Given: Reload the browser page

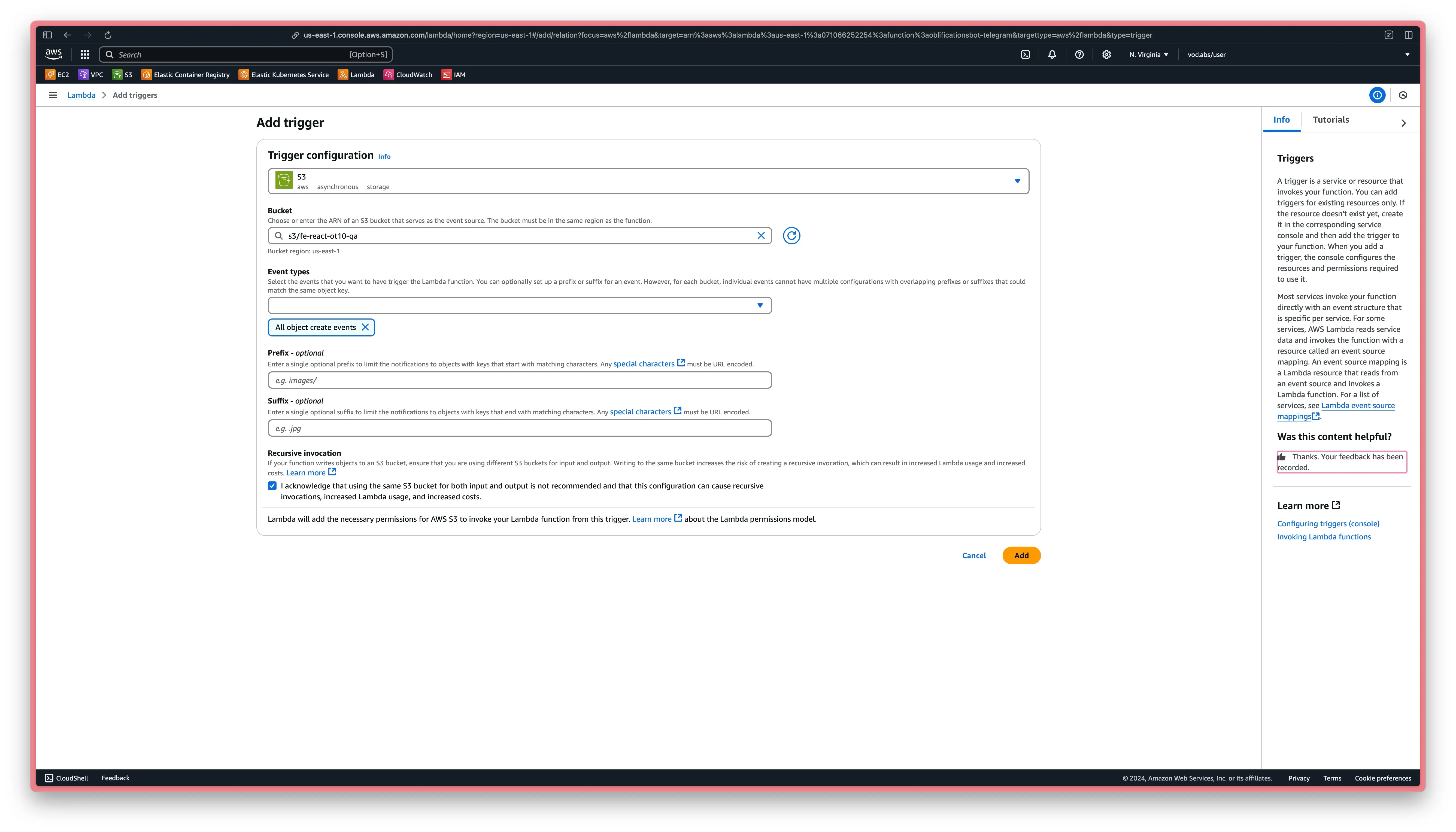Looking at the screenshot, I should click(107, 35).
